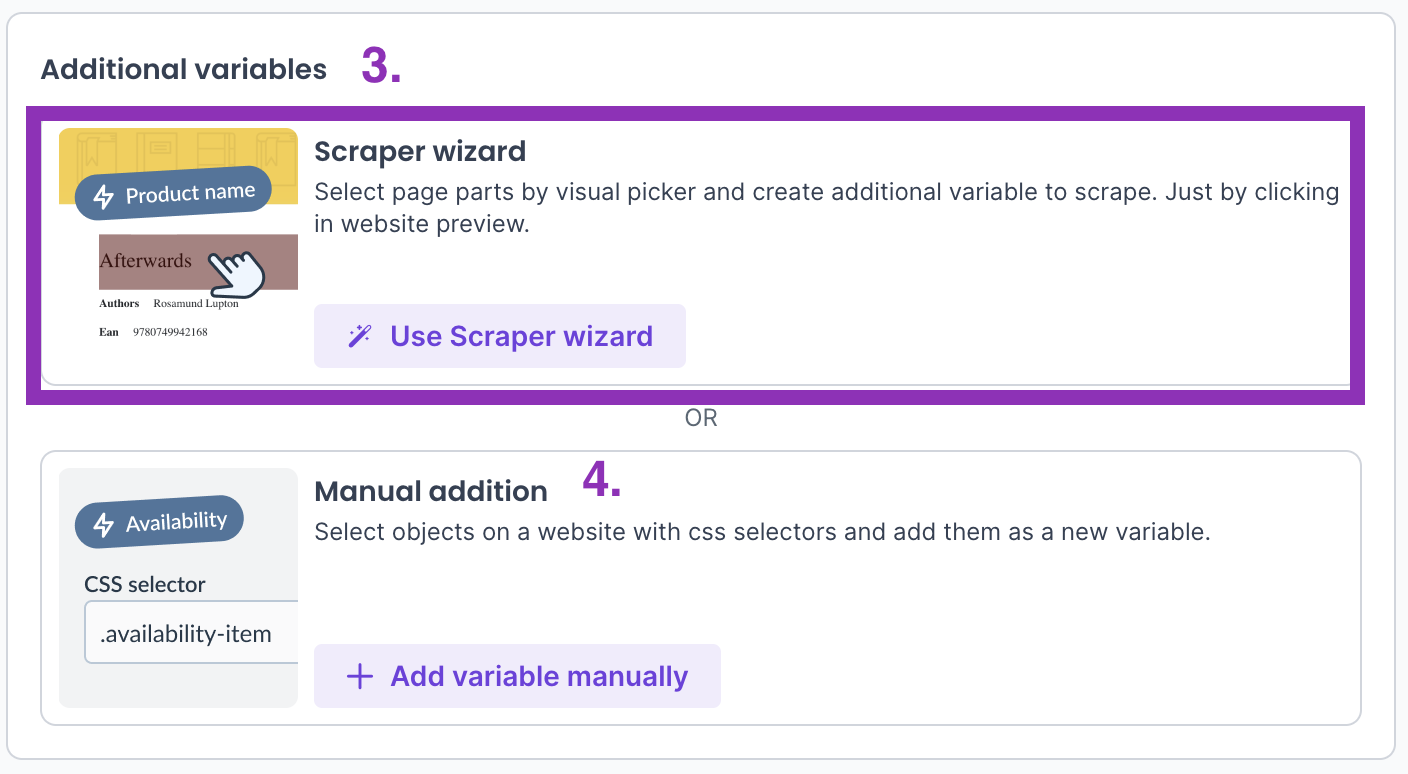Click the Manual addition preview thumbnail

178,588
